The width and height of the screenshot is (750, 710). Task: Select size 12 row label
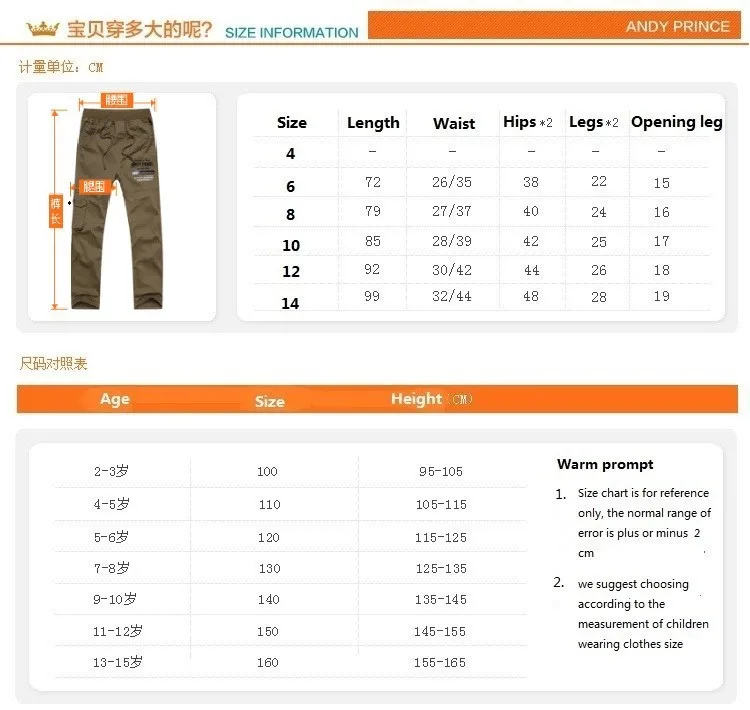point(291,272)
